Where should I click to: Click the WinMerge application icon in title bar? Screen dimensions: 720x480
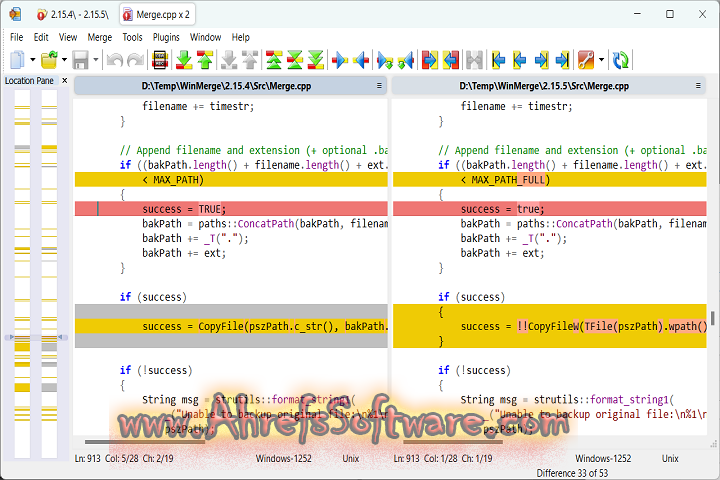pos(15,14)
